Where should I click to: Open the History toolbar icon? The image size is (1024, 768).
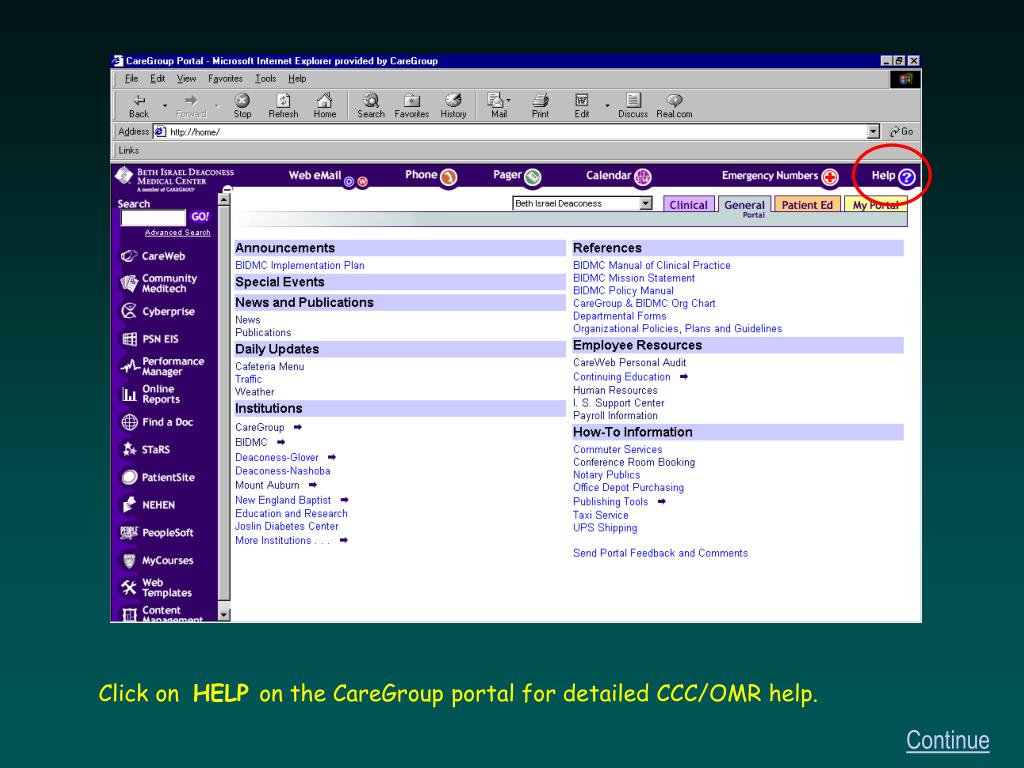pos(453,105)
